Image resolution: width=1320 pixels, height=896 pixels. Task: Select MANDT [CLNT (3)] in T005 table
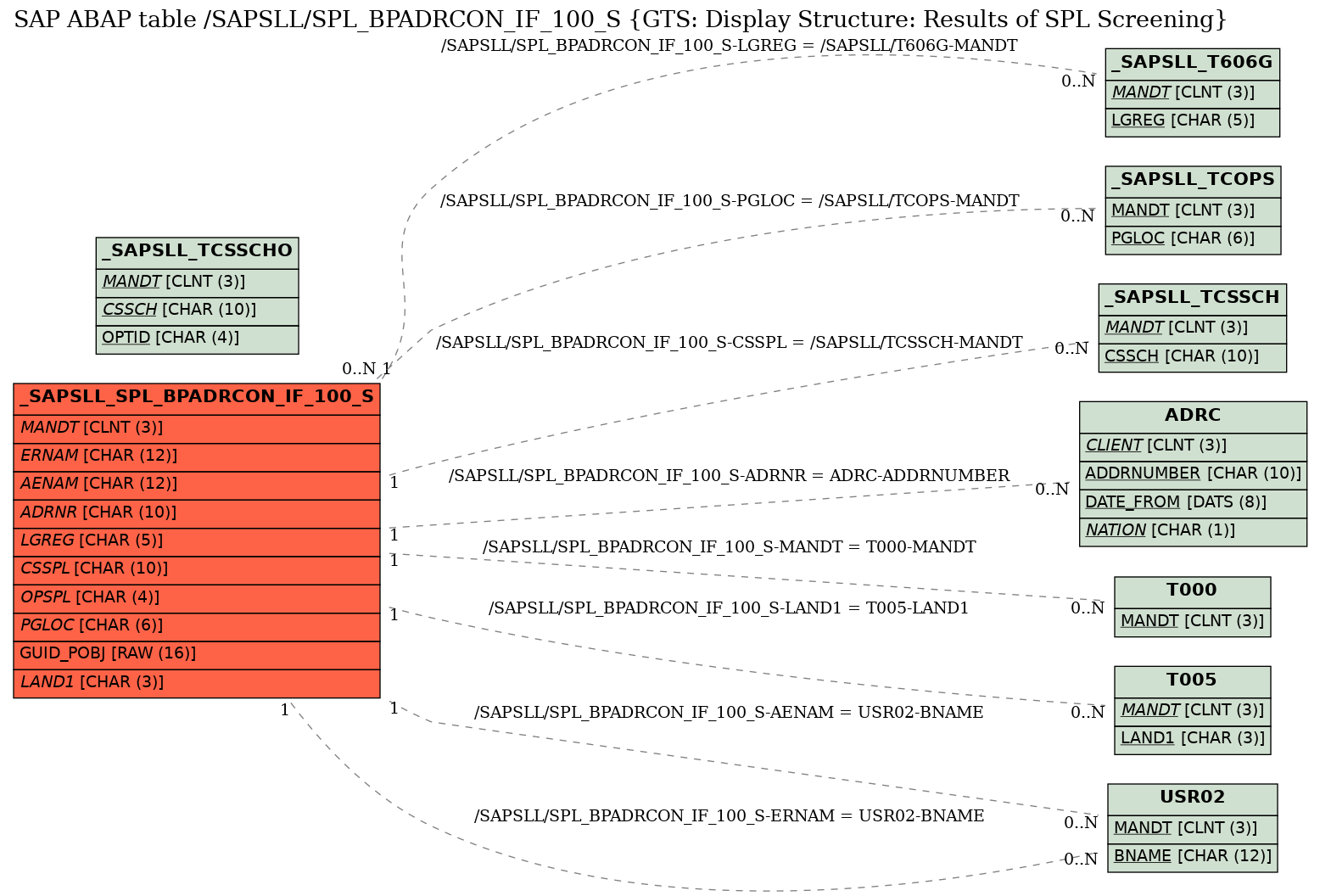1192,711
